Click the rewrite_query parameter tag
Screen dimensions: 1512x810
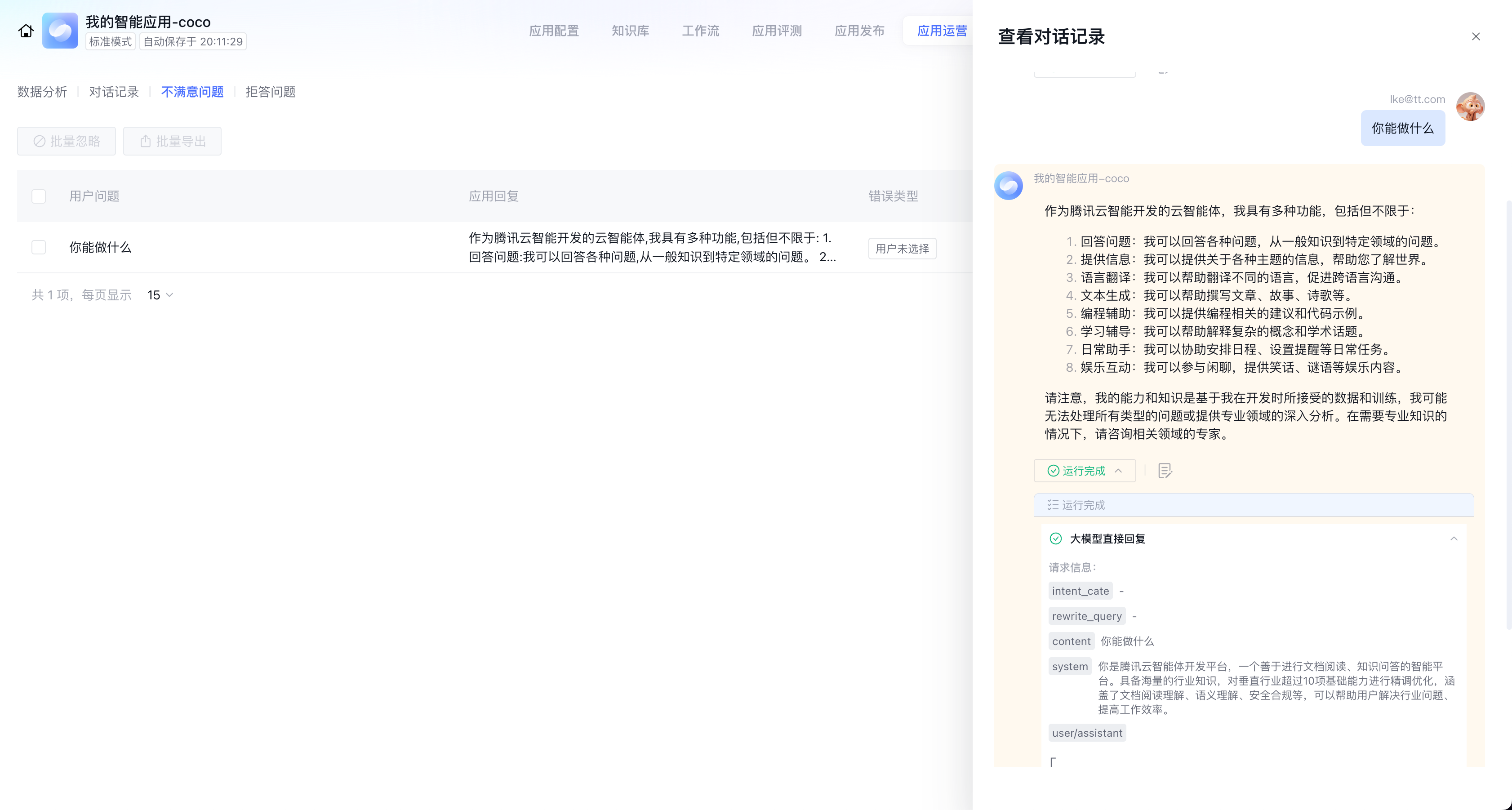1087,616
